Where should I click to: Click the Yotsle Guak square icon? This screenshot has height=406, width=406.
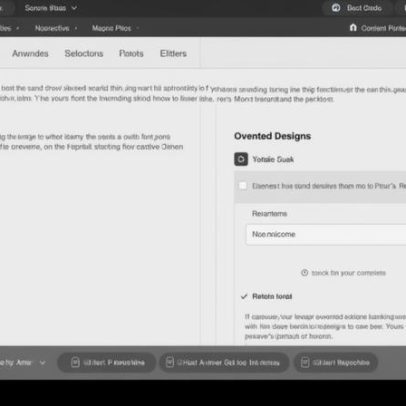[x=241, y=159]
